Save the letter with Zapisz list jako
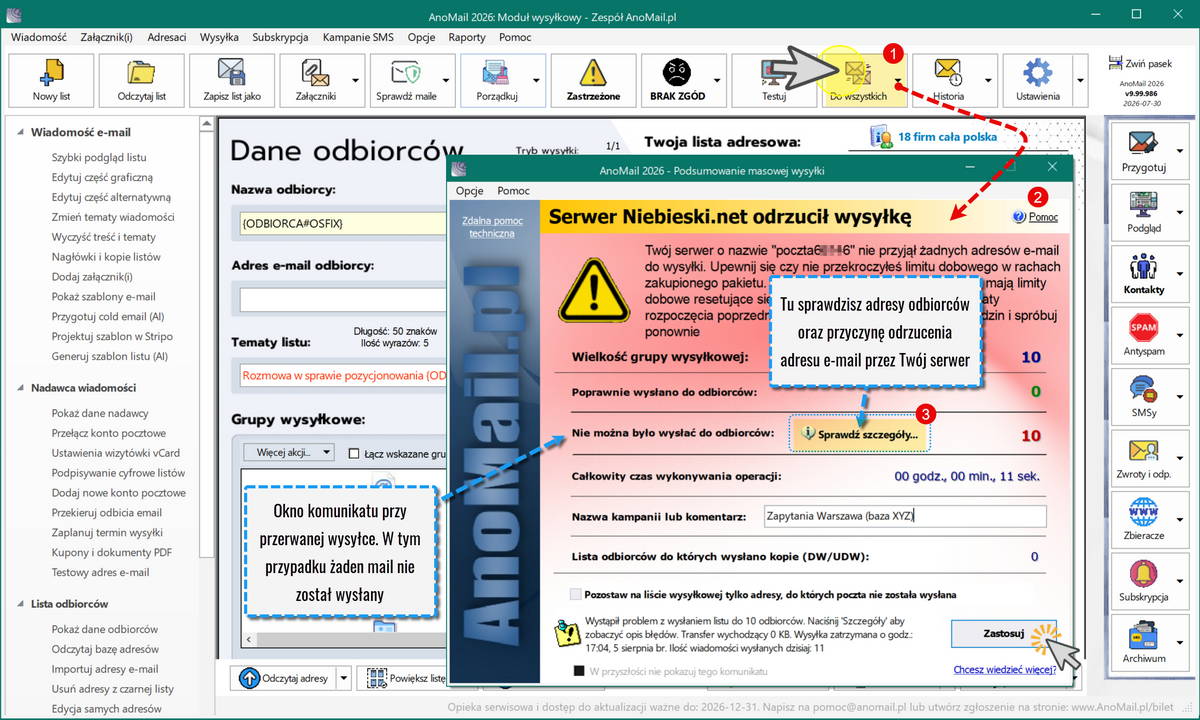The height and width of the screenshot is (720, 1200). coord(231,80)
